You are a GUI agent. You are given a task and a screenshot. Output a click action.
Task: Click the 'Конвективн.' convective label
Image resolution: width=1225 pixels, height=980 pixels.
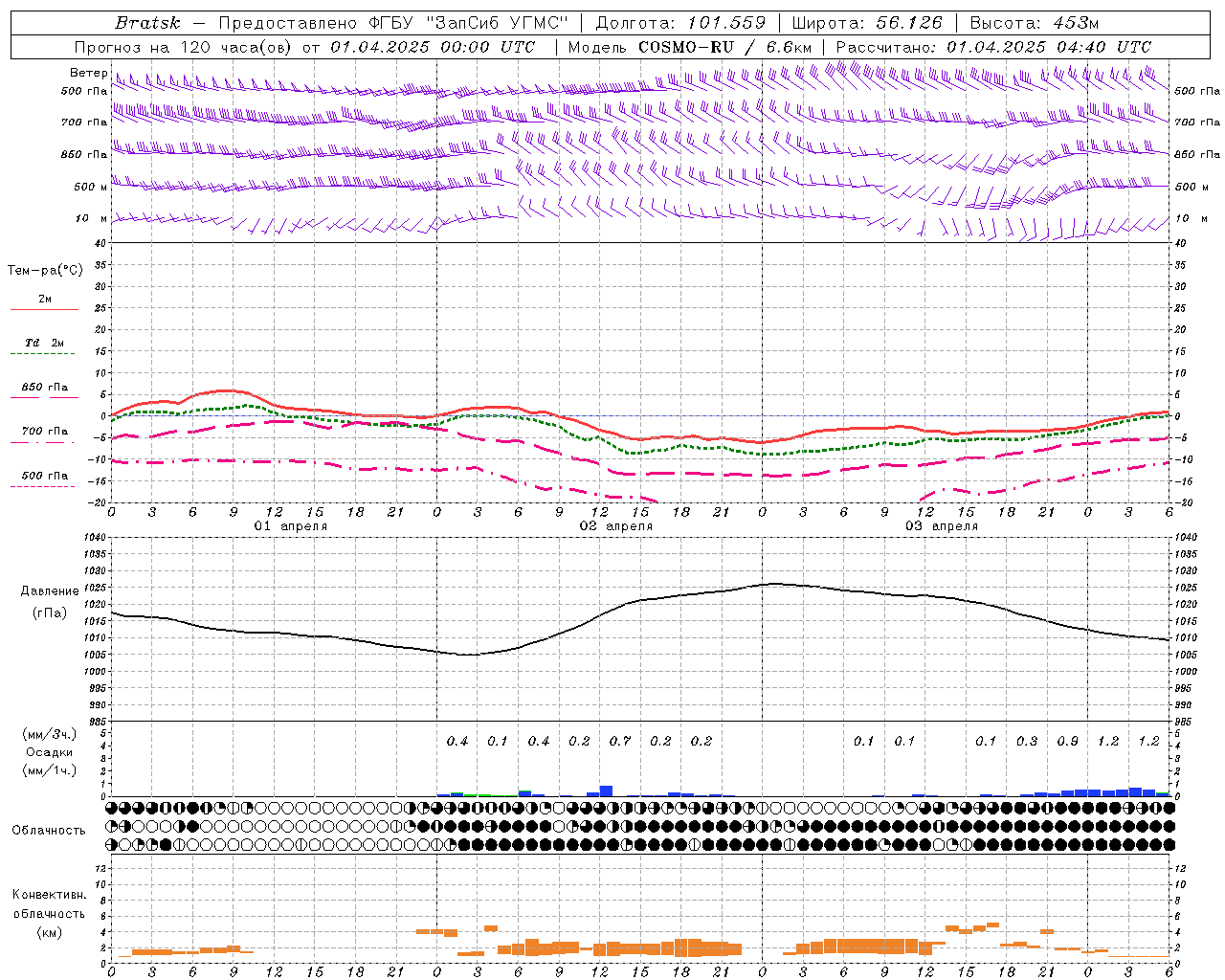tap(49, 895)
